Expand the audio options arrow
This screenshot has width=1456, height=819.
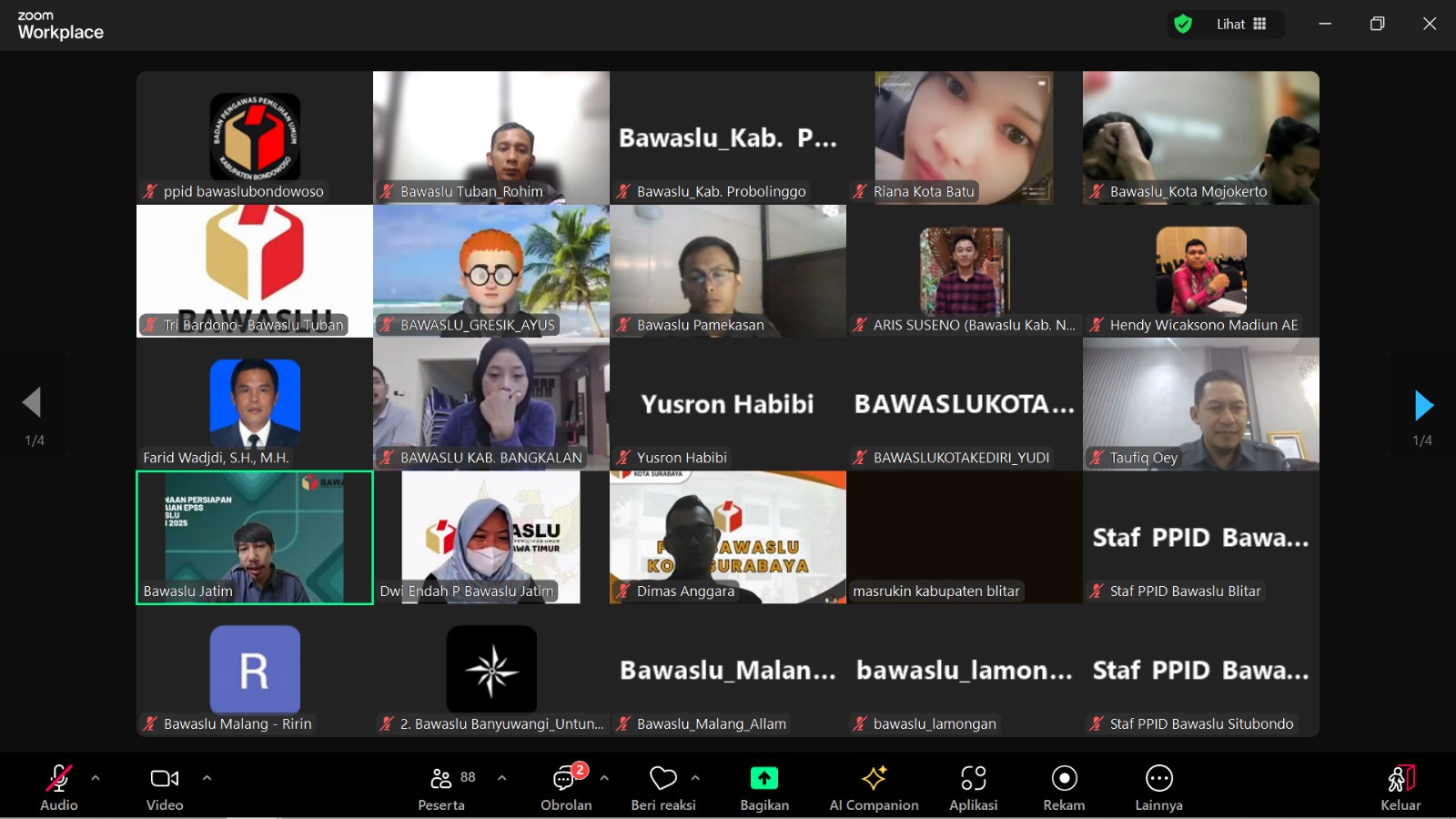pos(96,778)
